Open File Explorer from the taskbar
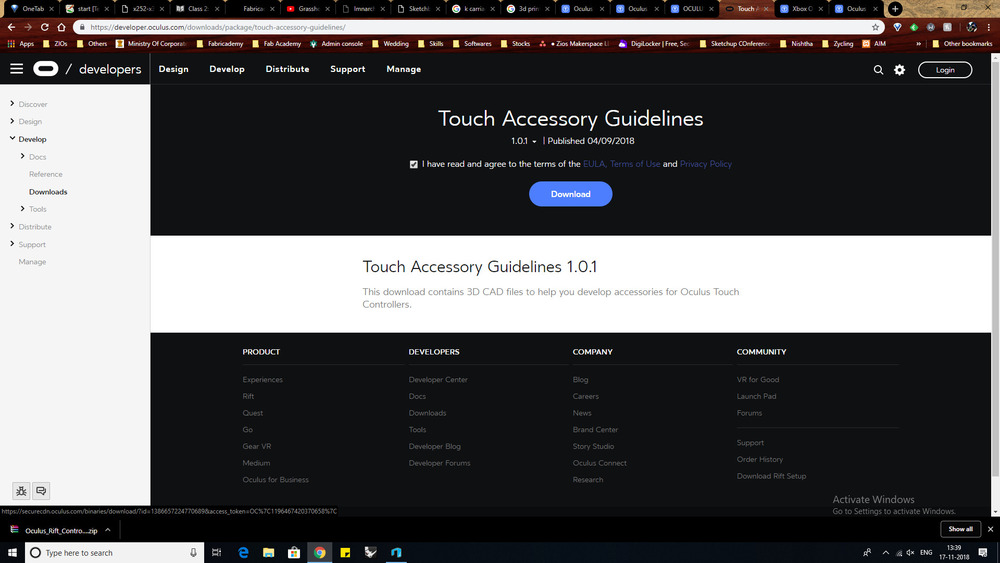The width and height of the screenshot is (1000, 563). pyautogui.click(x=268, y=553)
